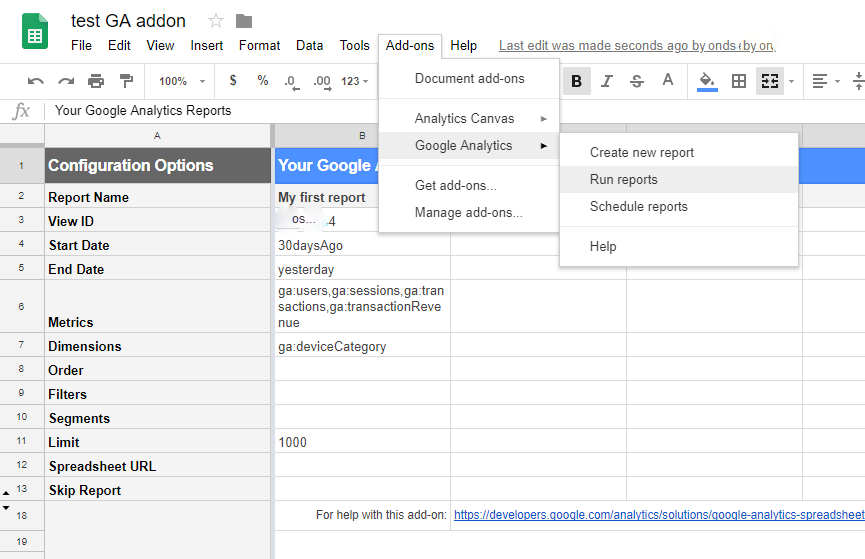865x559 pixels.
Task: Select Get add-ons... entry
Action: pos(469,186)
